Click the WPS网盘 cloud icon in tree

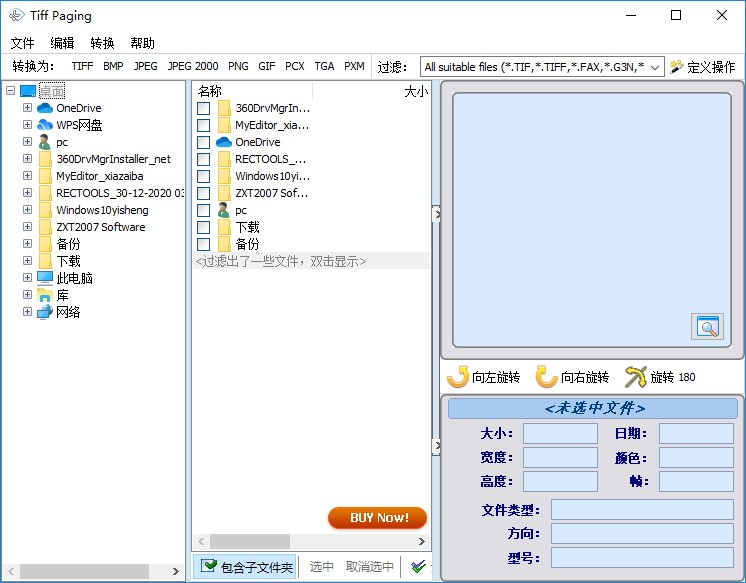pos(45,125)
